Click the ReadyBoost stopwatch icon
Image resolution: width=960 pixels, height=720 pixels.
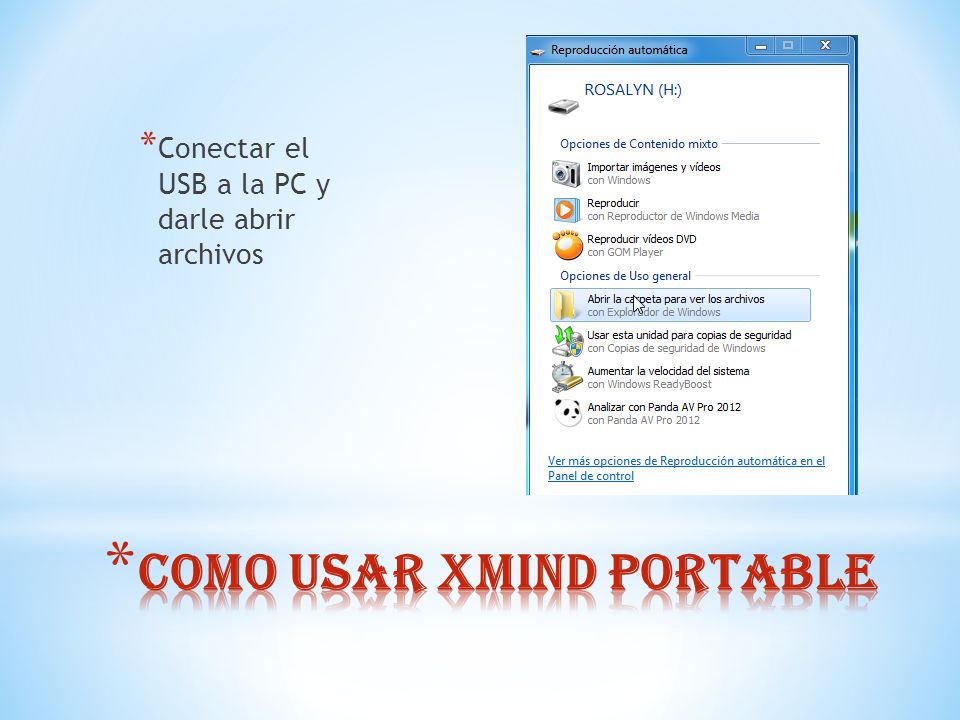(x=566, y=377)
